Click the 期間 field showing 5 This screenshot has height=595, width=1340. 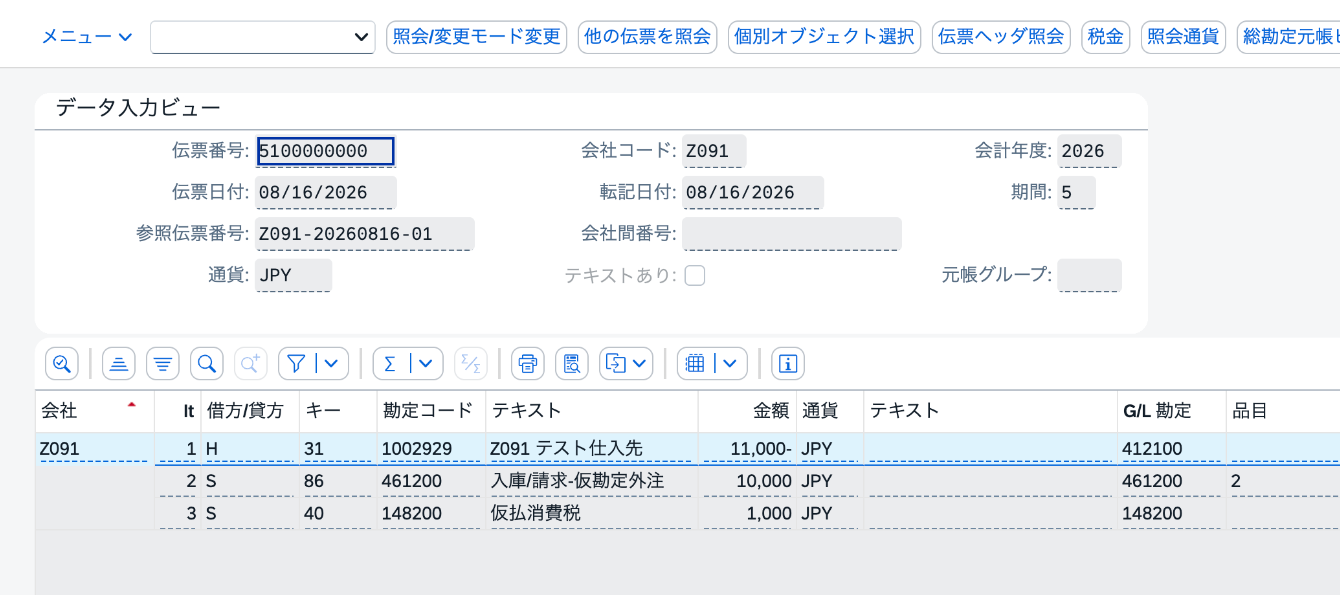tap(1076, 193)
